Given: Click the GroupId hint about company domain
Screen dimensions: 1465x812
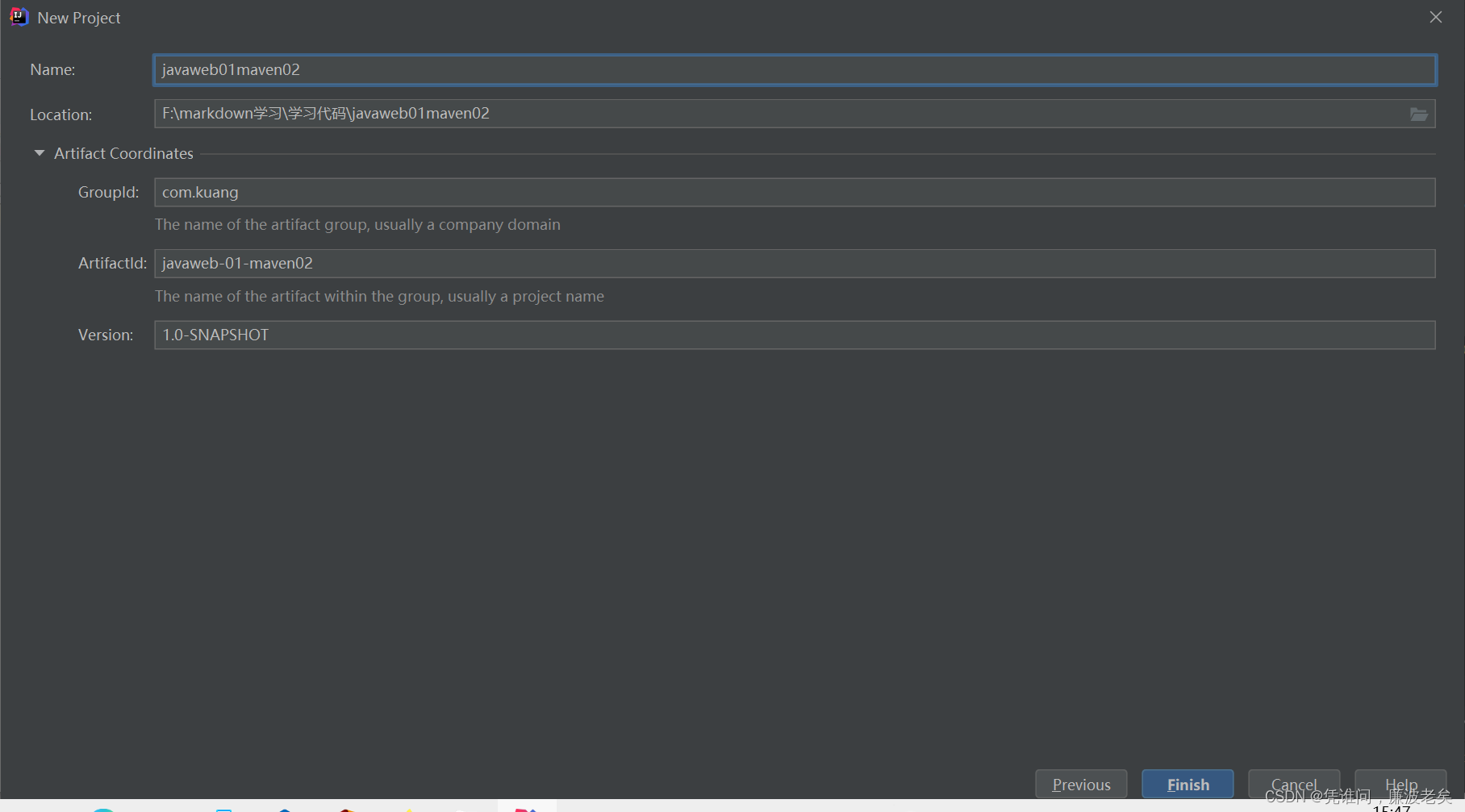Looking at the screenshot, I should tap(357, 225).
